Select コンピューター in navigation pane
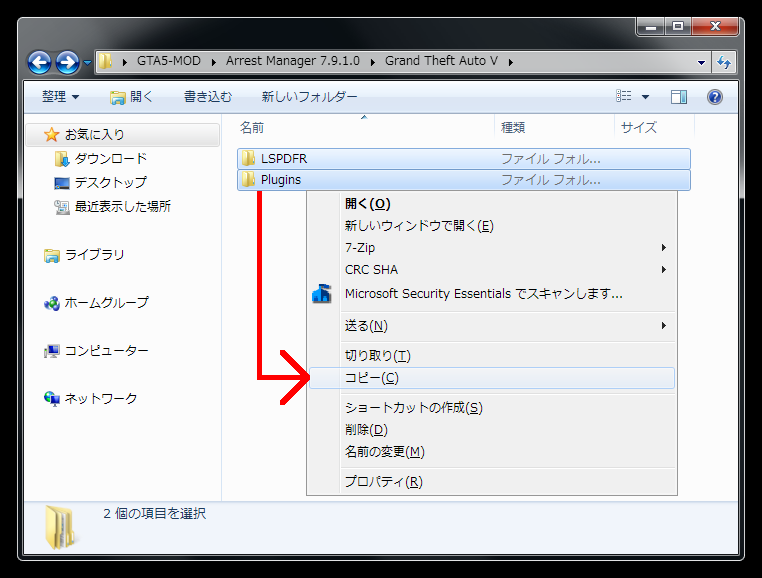762x578 pixels. [x=106, y=350]
